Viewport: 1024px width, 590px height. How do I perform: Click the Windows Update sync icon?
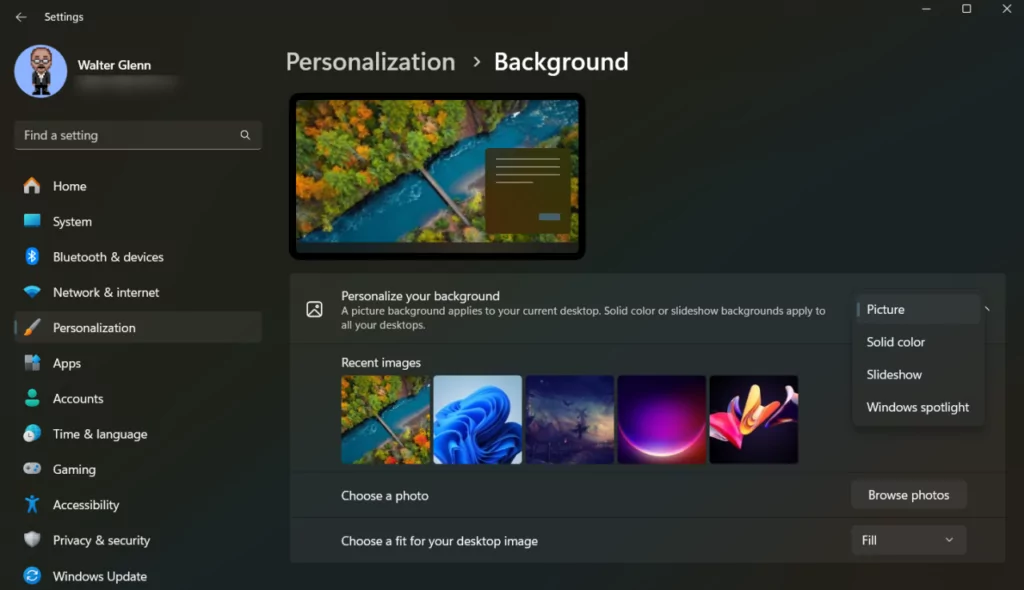[x=31, y=576]
